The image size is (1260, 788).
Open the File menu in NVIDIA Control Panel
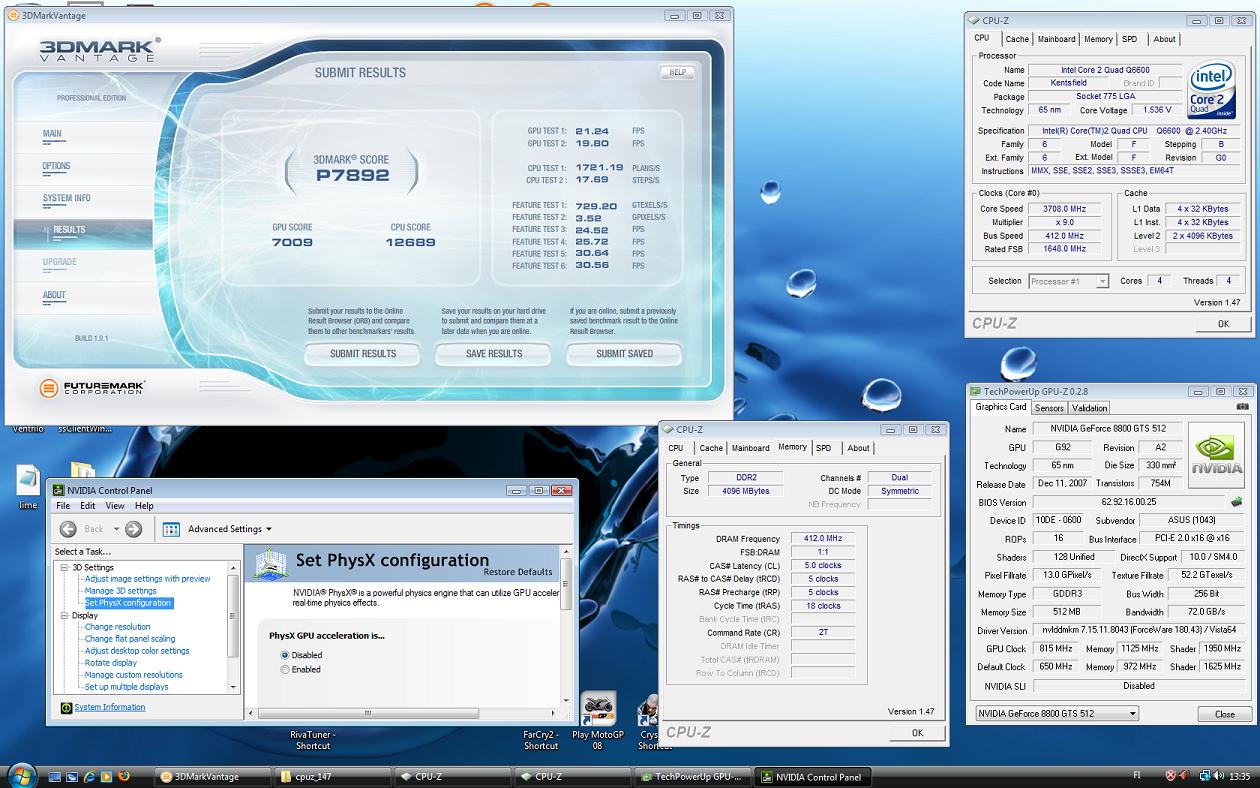tap(63, 506)
